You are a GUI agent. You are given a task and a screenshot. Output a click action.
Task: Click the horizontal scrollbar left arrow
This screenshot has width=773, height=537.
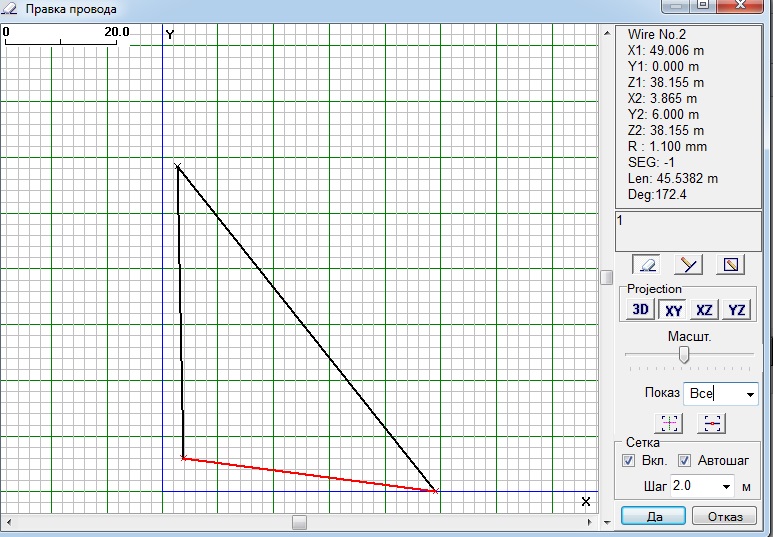pos(8,522)
